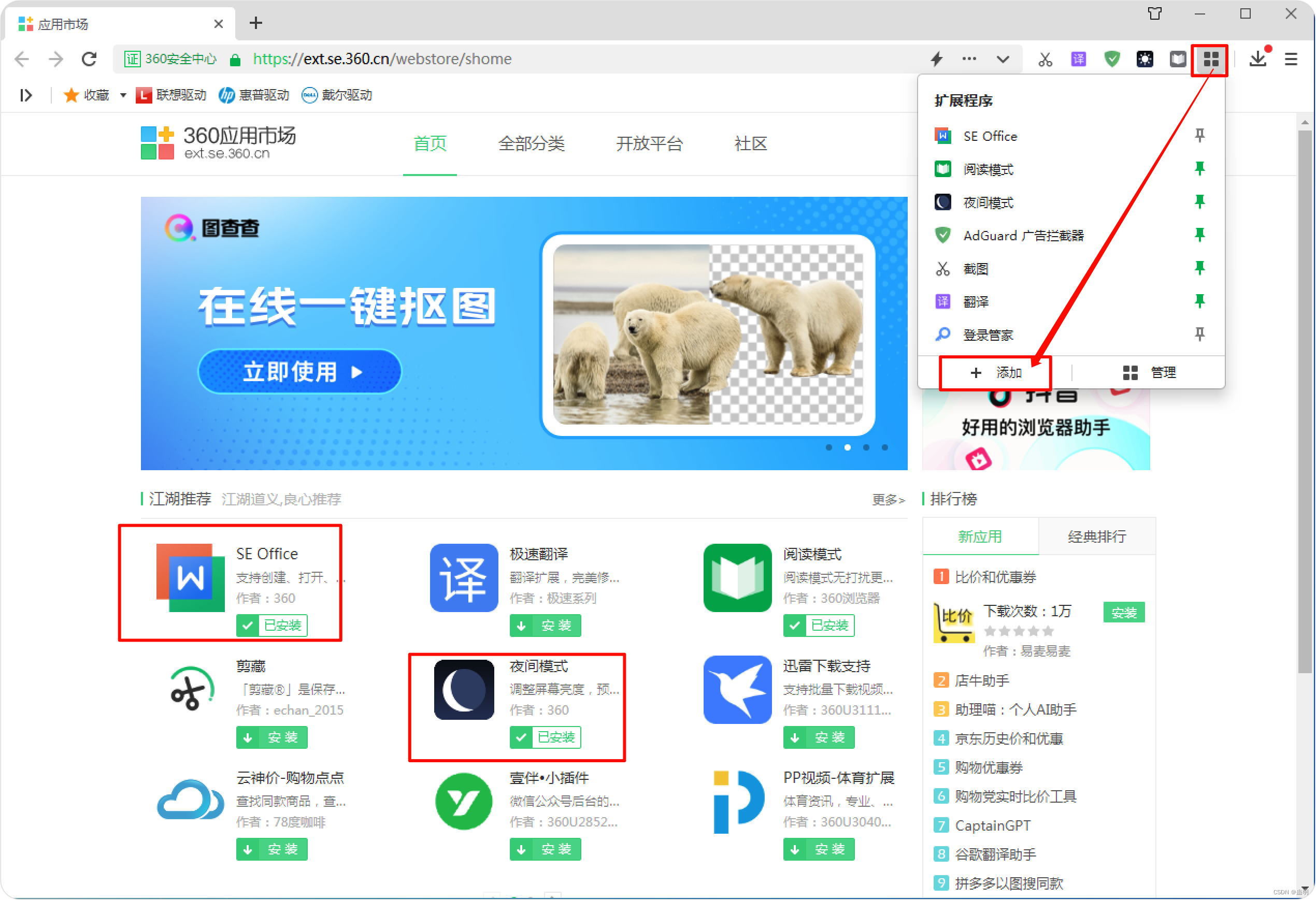Expand the 收藏 favorites dropdown arrow
Image resolution: width=1316 pixels, height=900 pixels.
123,96
